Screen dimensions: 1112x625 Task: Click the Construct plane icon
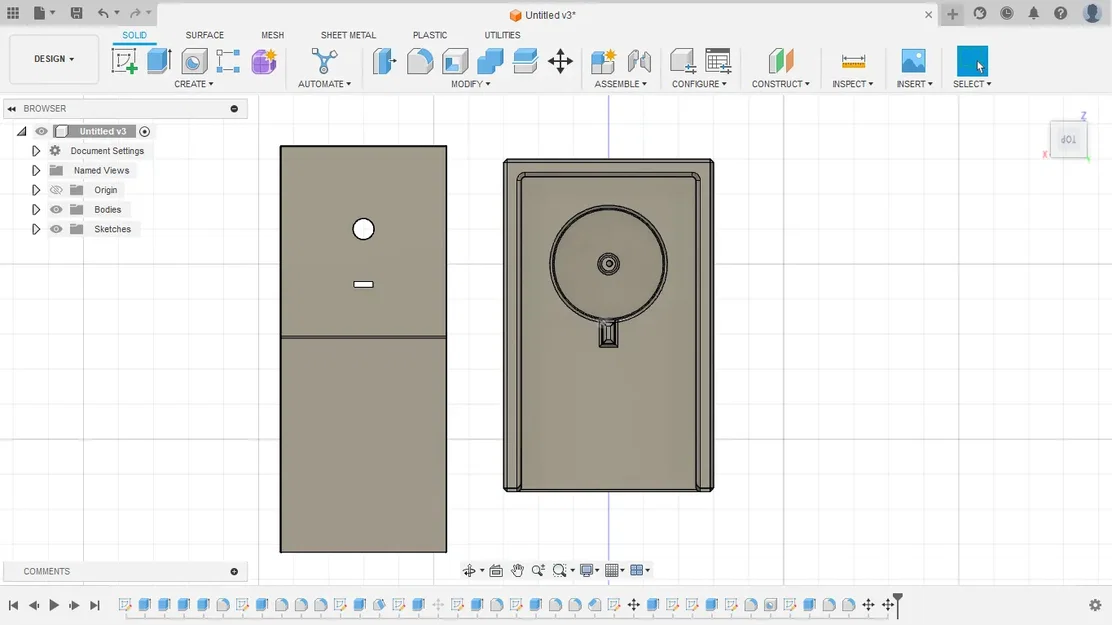[781, 61]
